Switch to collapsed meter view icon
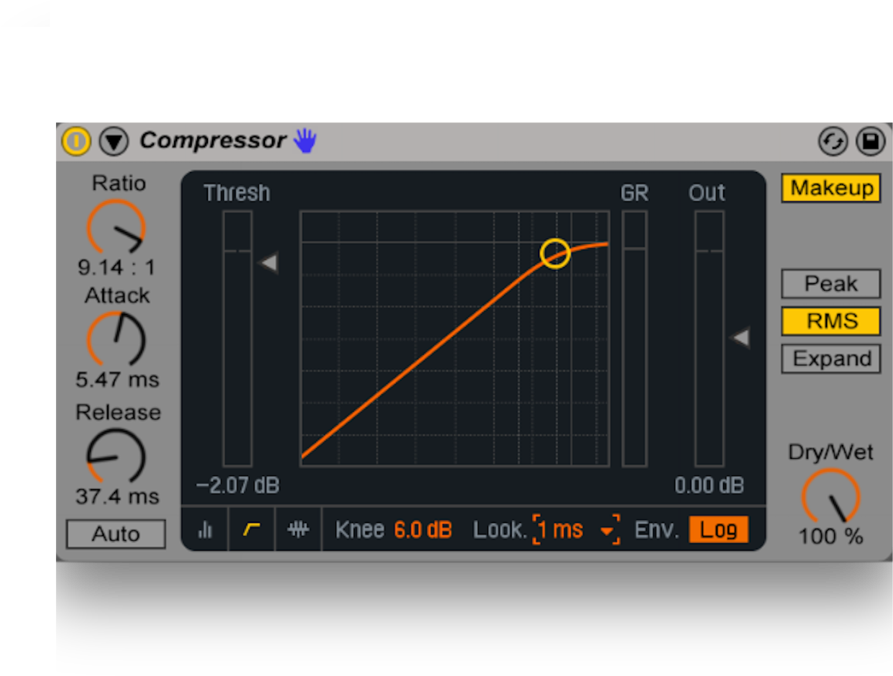 [x=205, y=530]
